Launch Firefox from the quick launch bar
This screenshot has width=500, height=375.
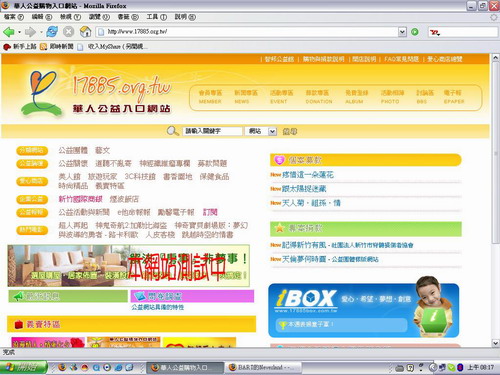pos(62,367)
